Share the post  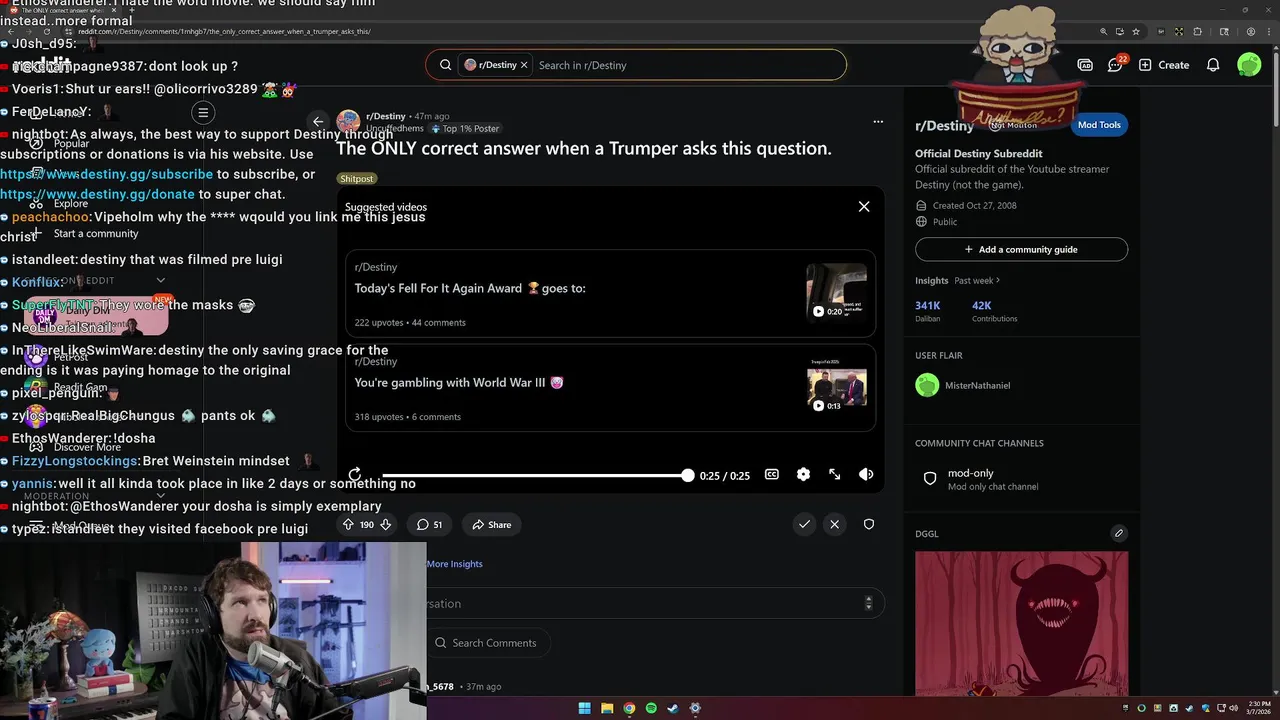point(491,524)
